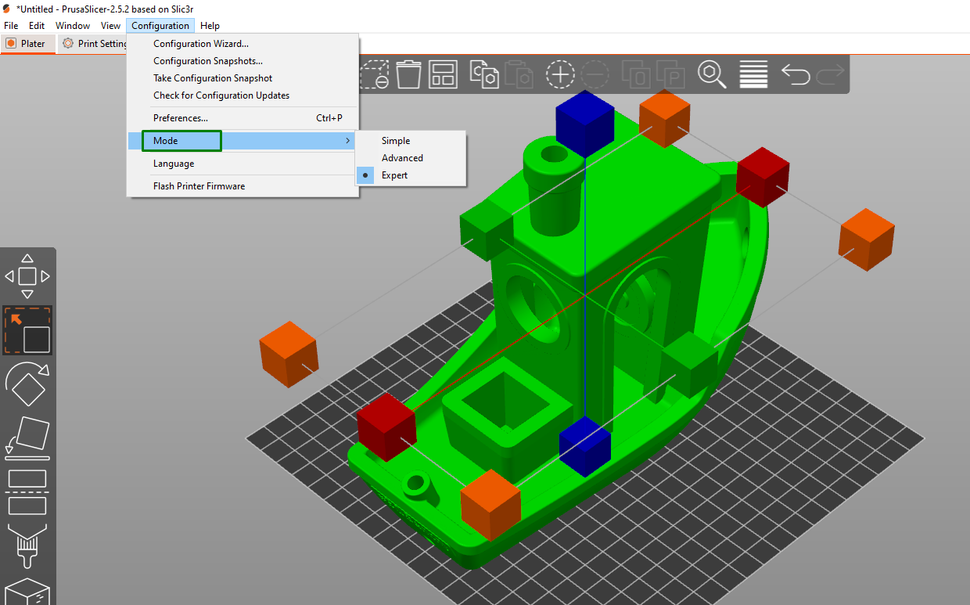Click the Arrange plate icon
The height and width of the screenshot is (605, 970).
(443, 74)
